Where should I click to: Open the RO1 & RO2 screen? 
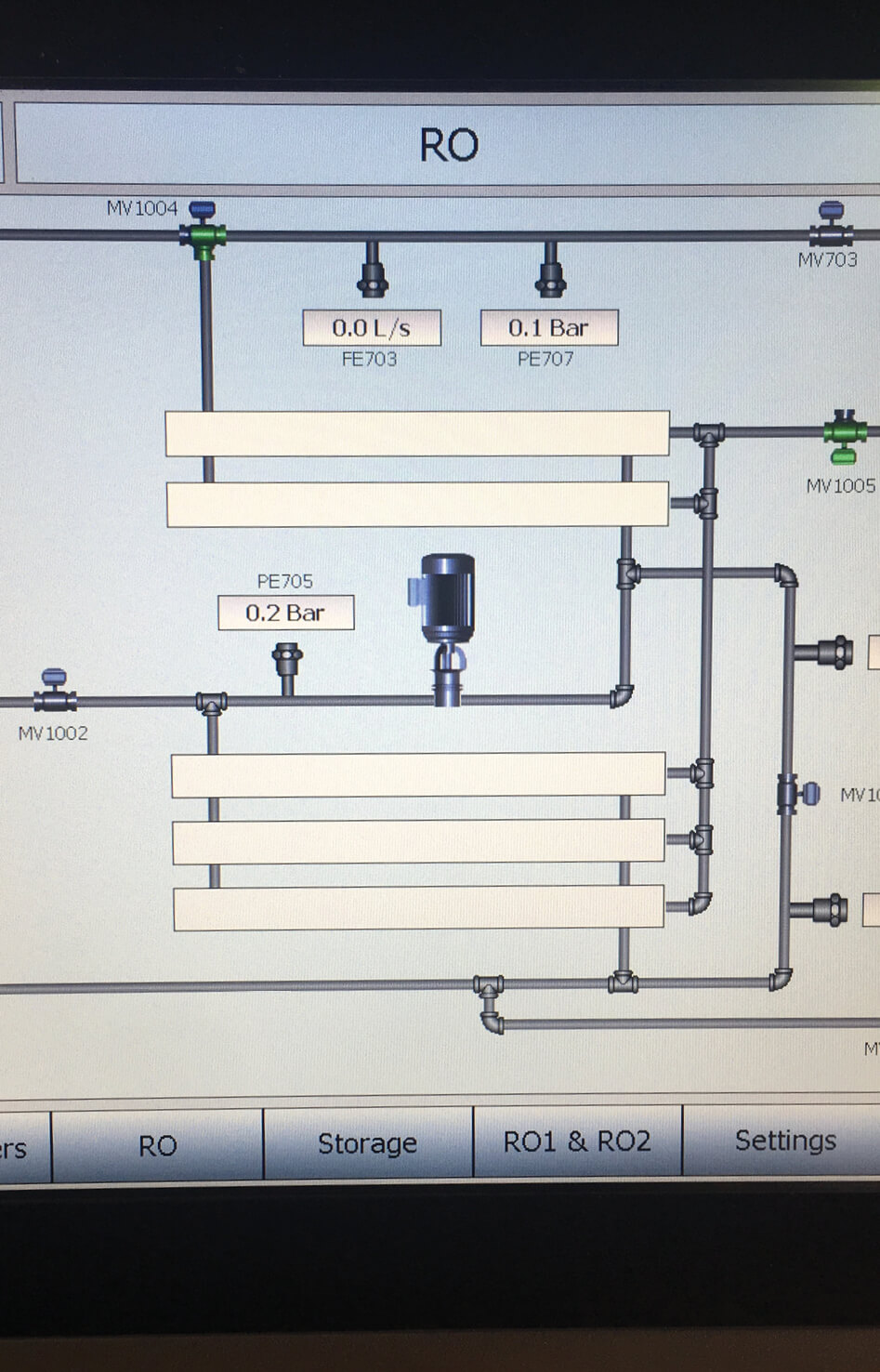click(x=579, y=1141)
